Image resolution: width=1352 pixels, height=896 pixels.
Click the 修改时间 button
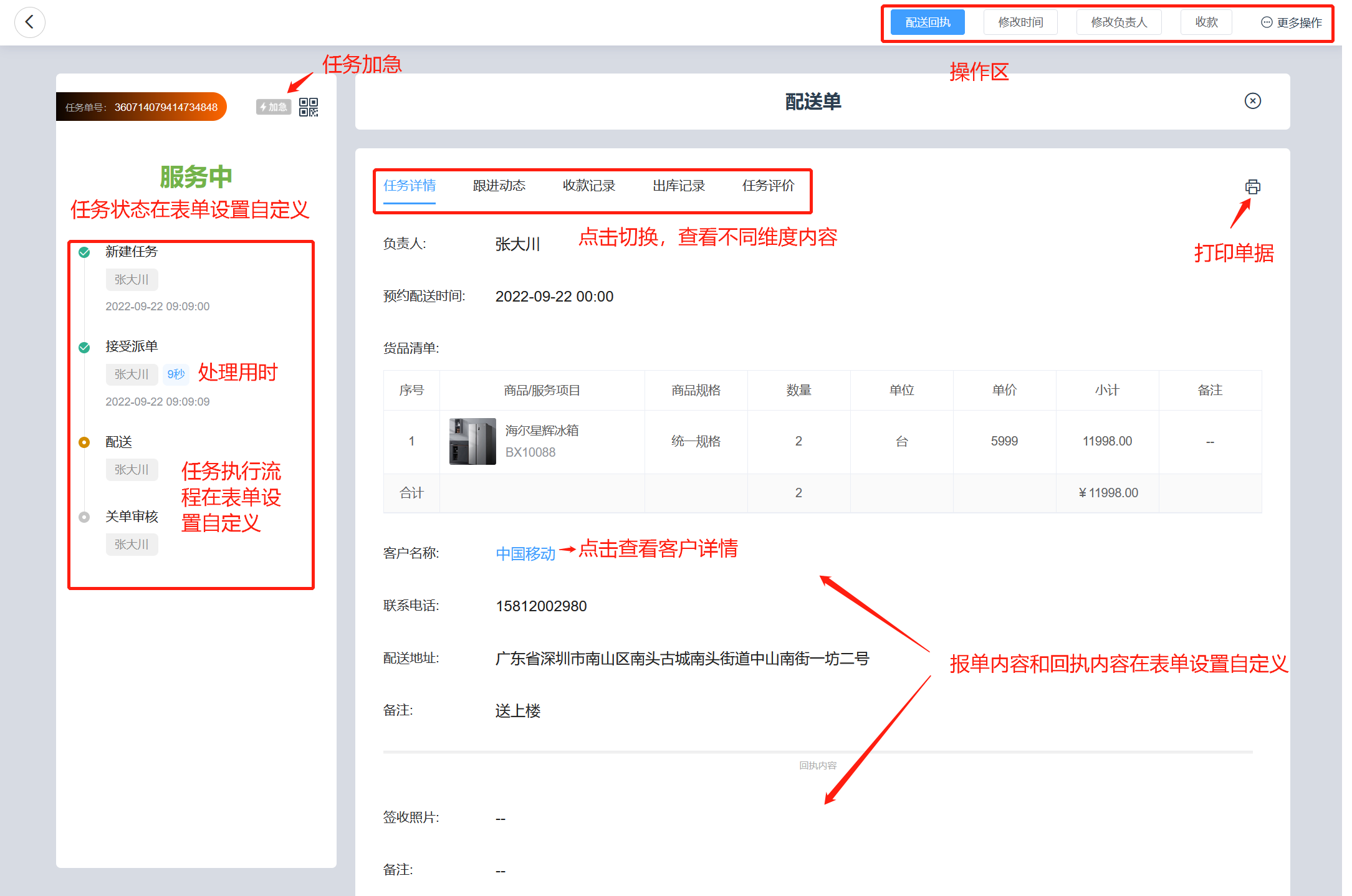(1020, 22)
